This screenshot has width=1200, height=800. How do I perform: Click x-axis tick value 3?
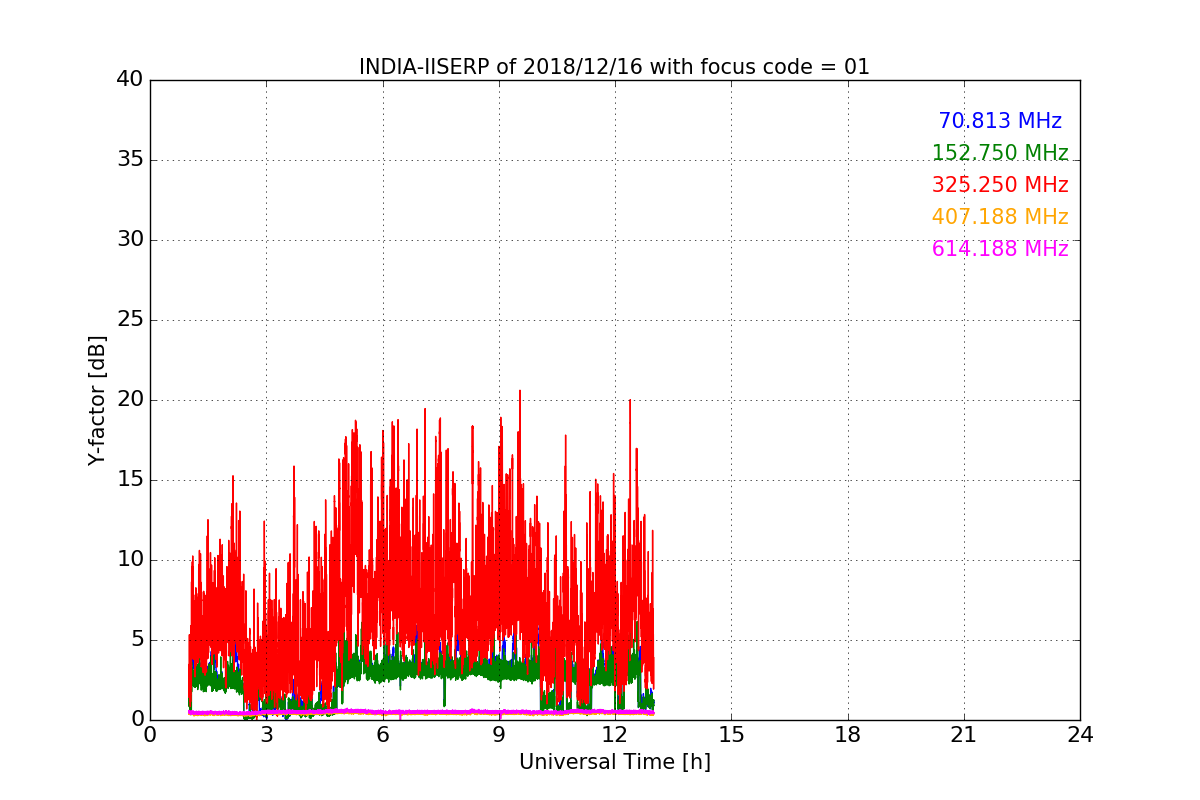(x=266, y=734)
